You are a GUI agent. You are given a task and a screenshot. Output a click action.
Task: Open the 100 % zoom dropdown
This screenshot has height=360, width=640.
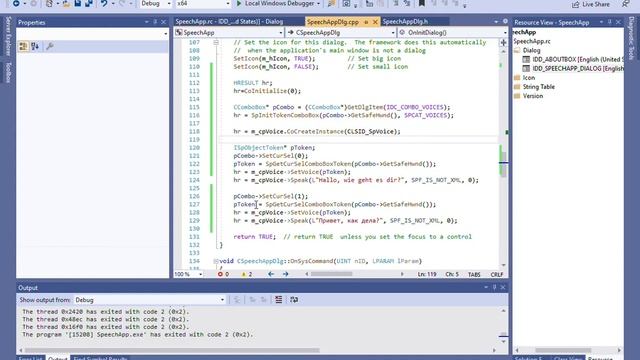pos(189,274)
